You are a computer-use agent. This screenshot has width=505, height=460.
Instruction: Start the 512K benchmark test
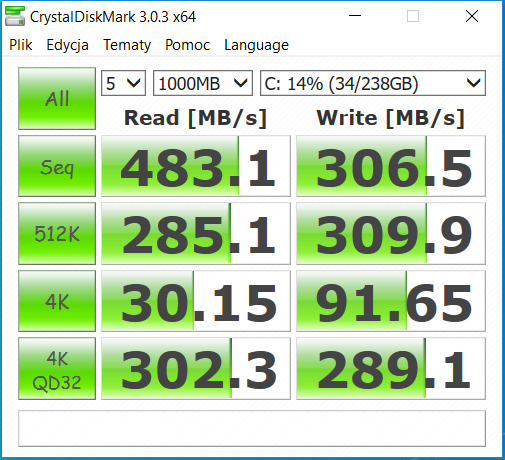coord(57,233)
